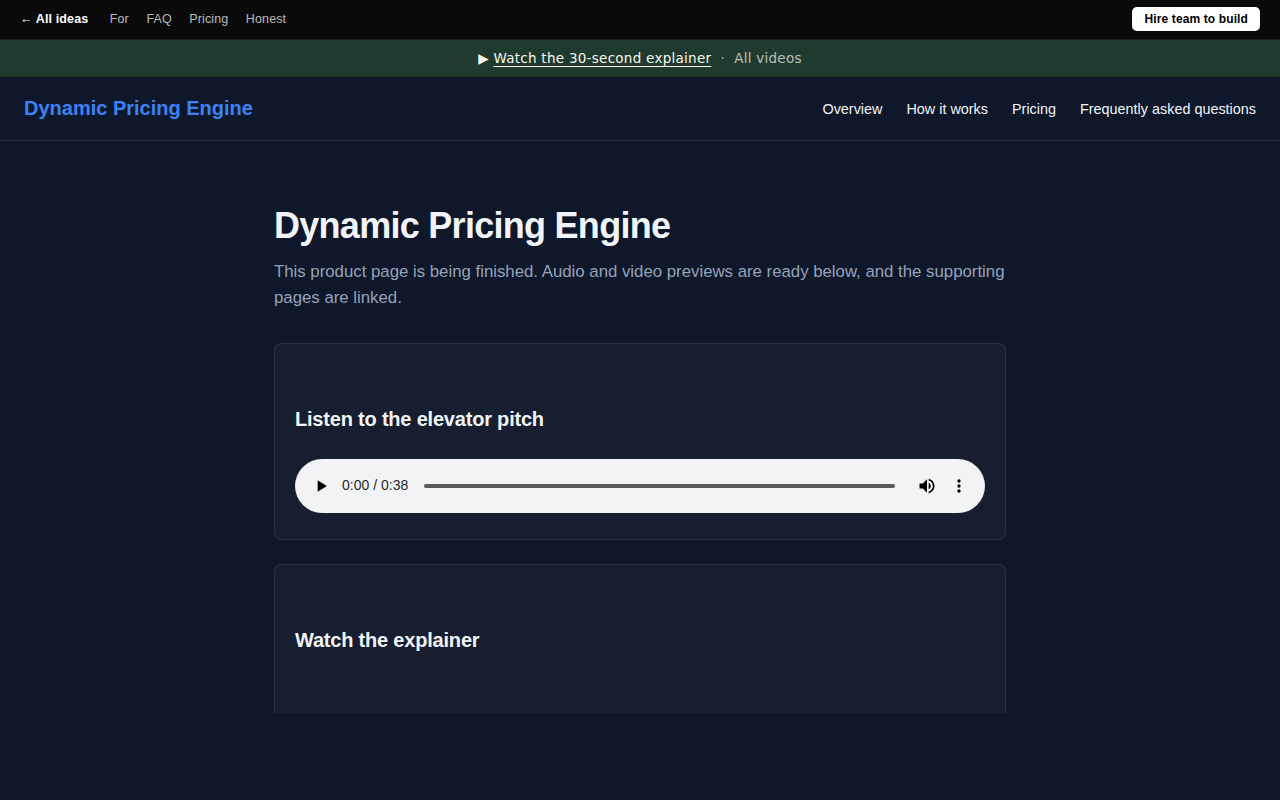Go back to All ideas
Screen dimensions: 1280x800
click(x=54, y=19)
